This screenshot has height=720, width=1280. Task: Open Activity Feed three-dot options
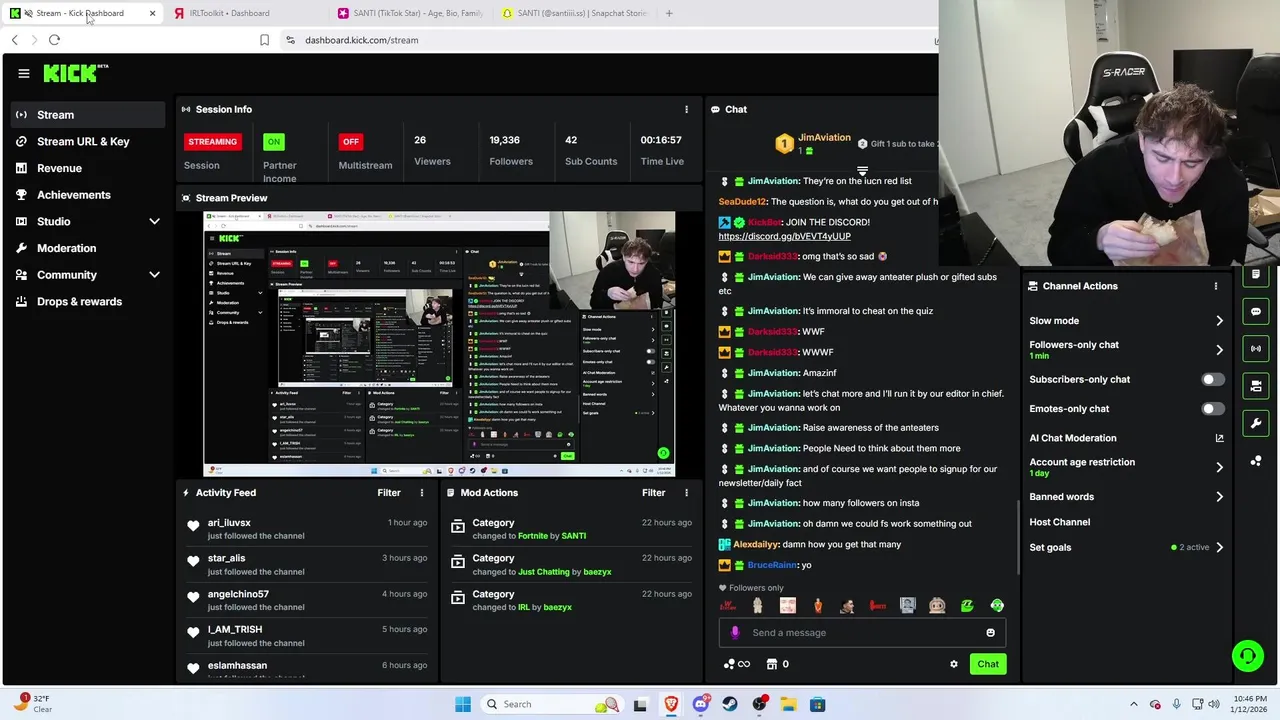point(422,492)
